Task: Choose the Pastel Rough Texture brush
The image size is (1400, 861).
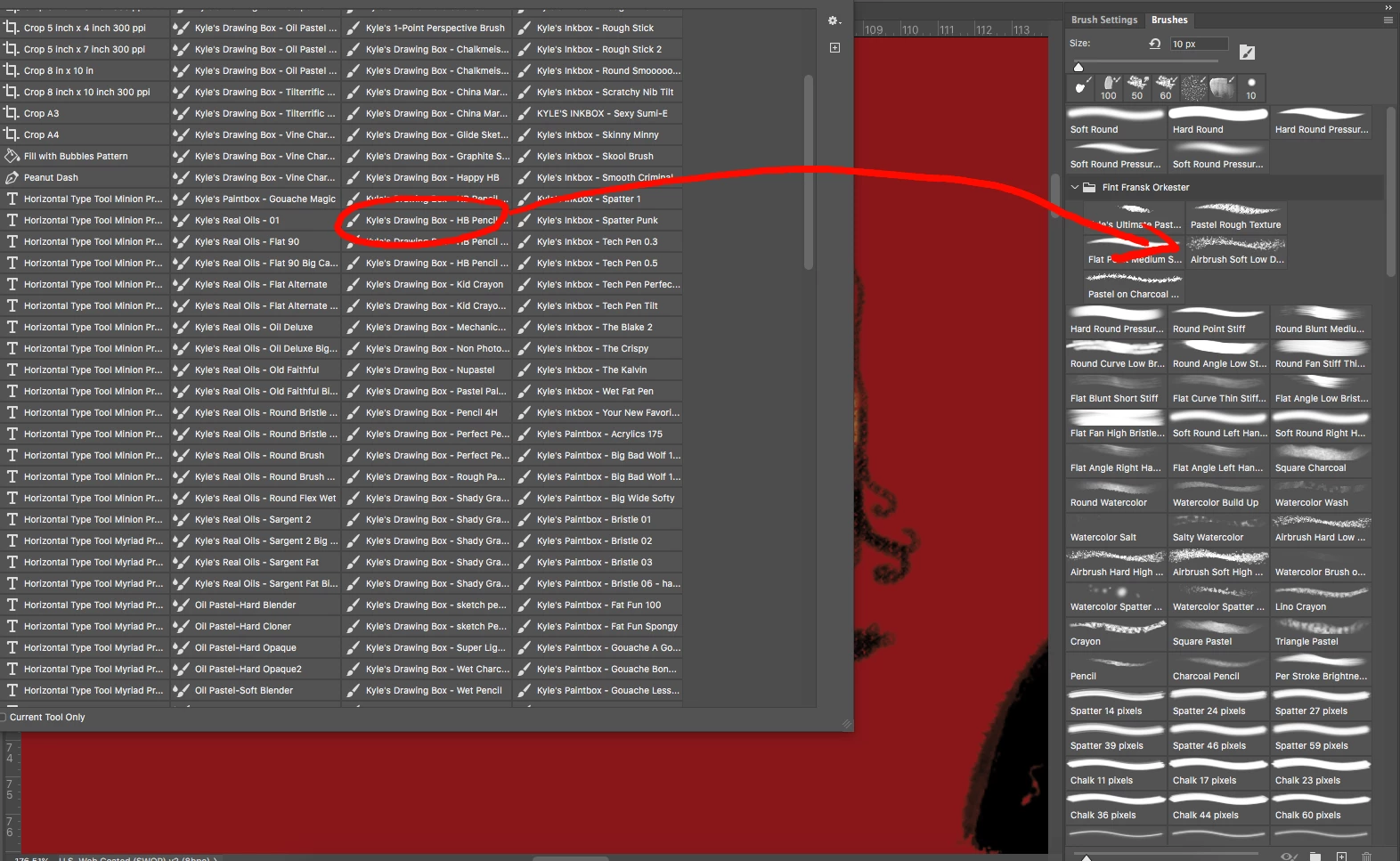Action: click(1236, 217)
